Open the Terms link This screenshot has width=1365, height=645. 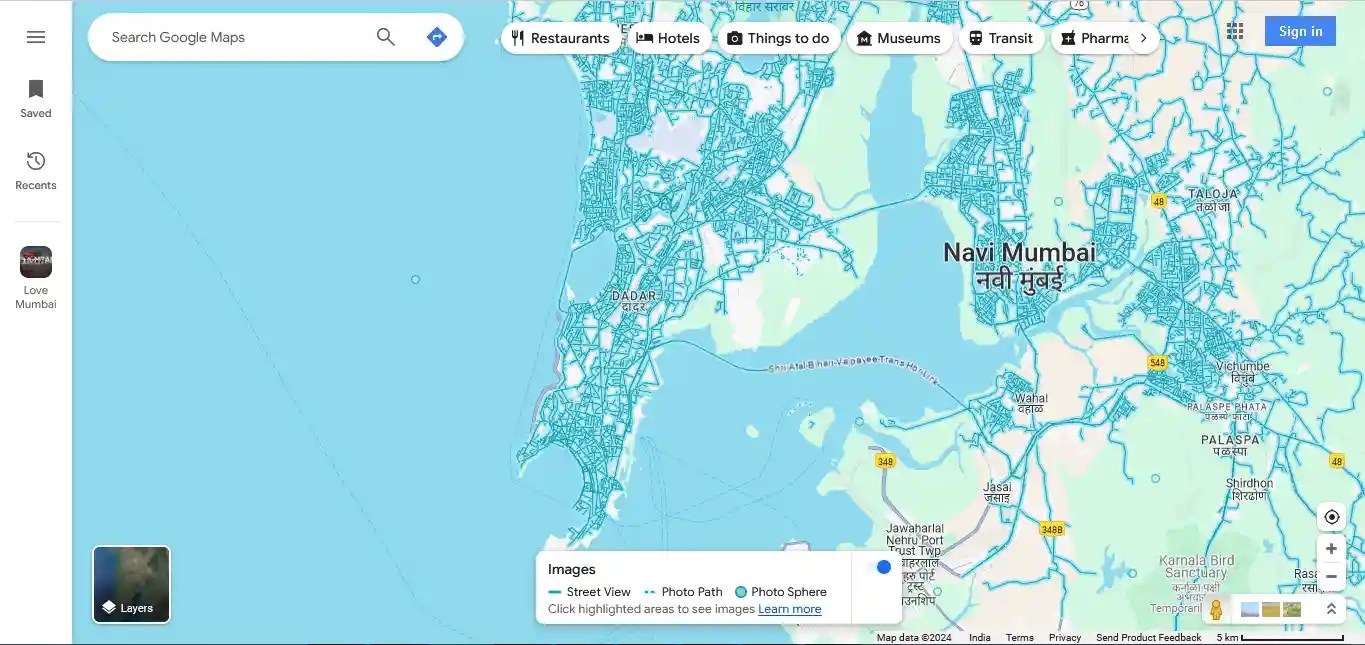[1020, 638]
